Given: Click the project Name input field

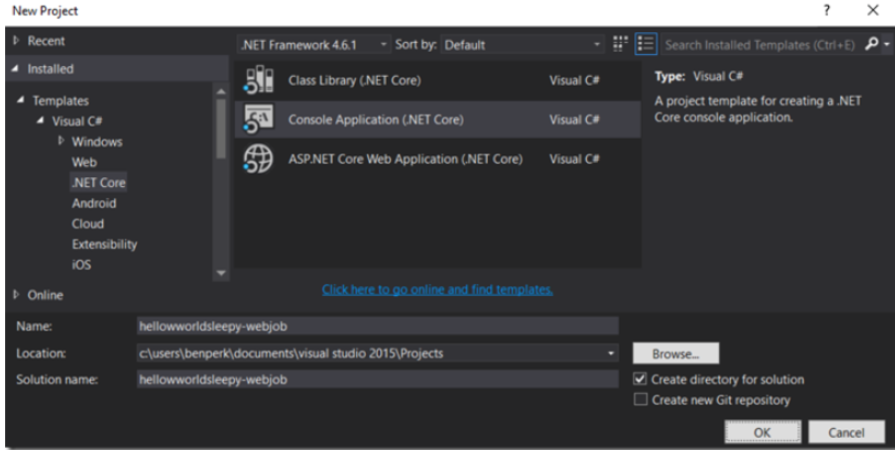Looking at the screenshot, I should pos(377,325).
